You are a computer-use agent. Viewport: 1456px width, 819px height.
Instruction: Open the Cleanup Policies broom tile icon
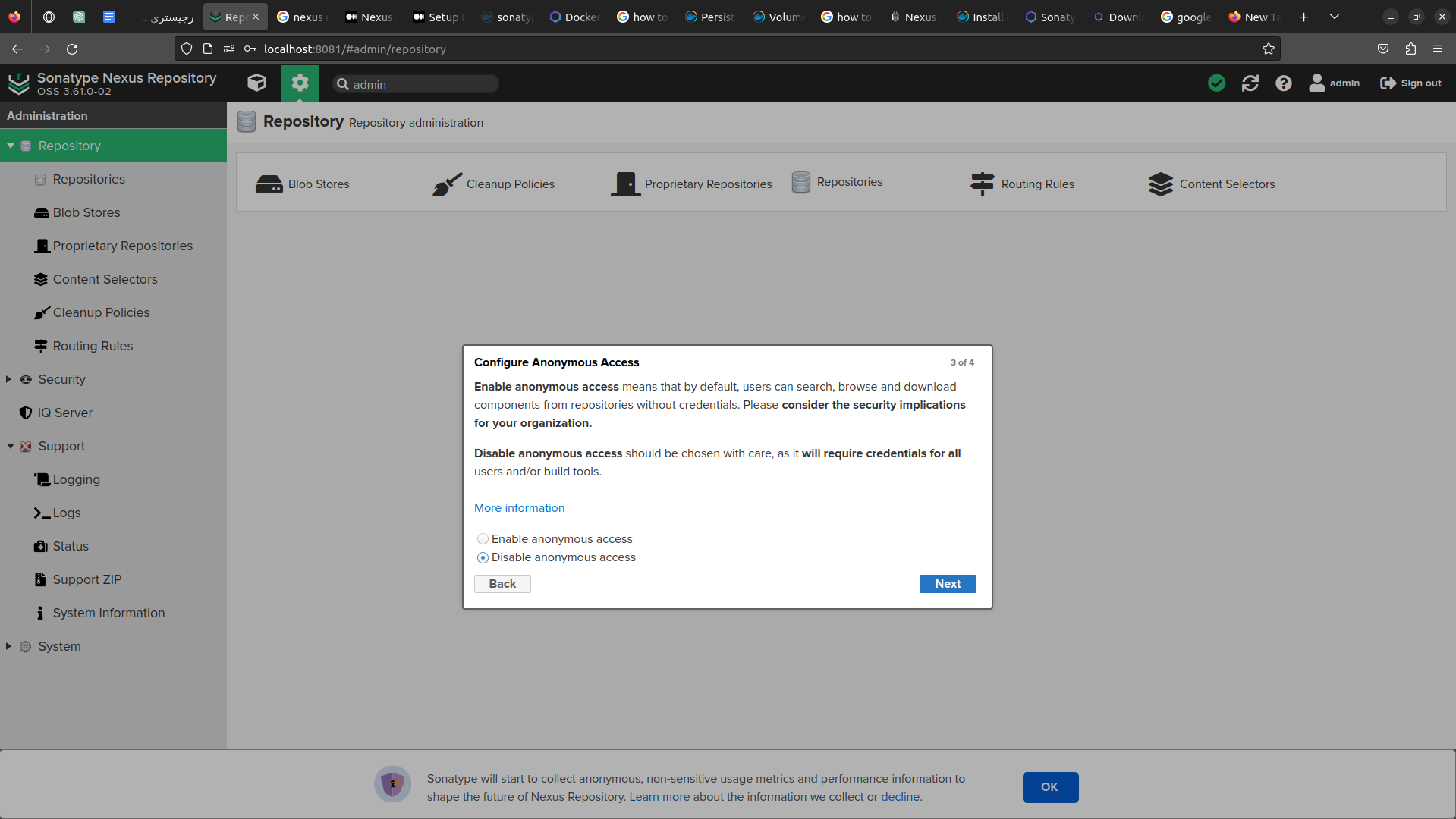(x=447, y=184)
